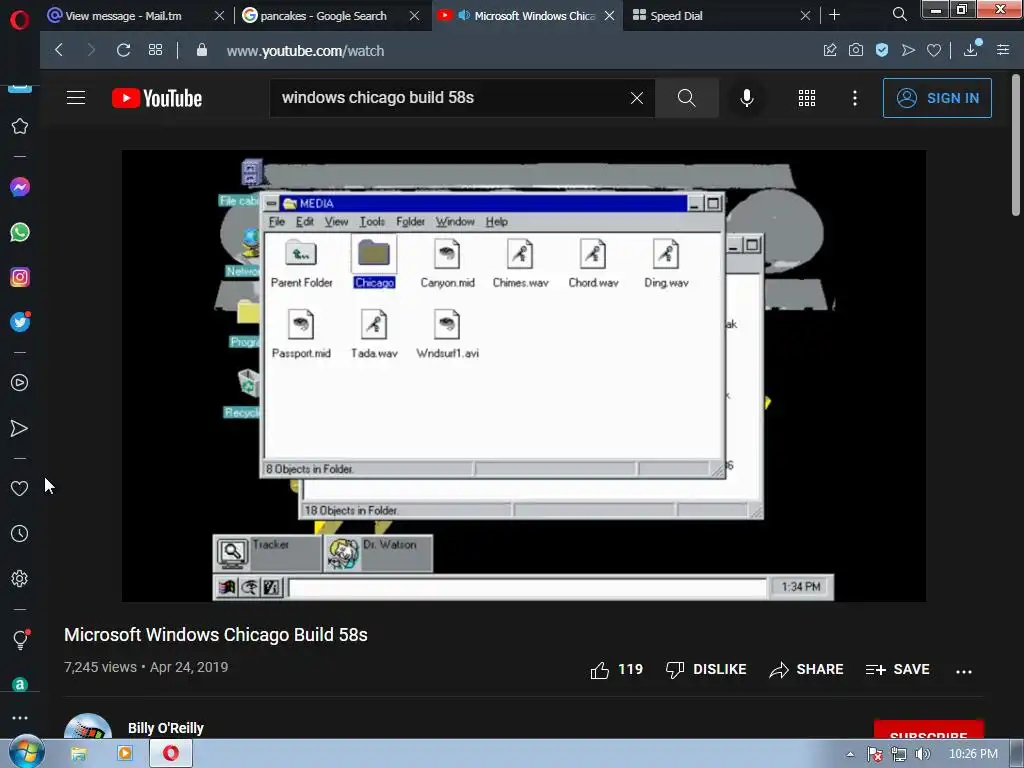The image size is (1024, 768).
Task: Click the address bar URL
Action: 305,51
